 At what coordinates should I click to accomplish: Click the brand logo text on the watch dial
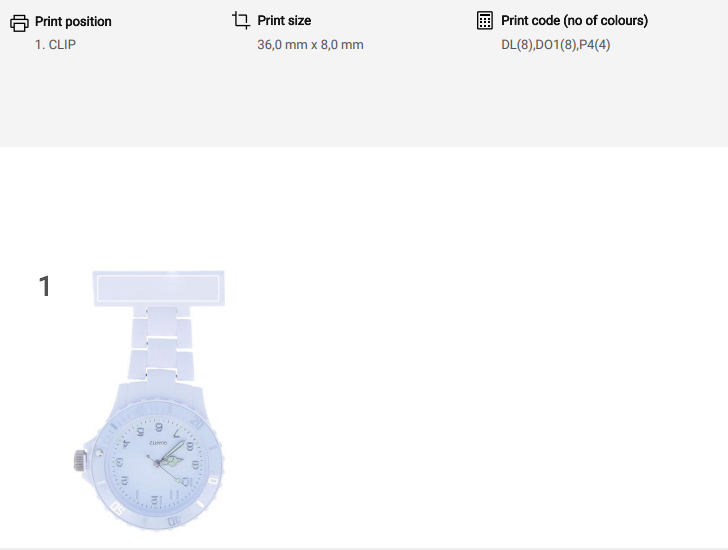[x=158, y=441]
